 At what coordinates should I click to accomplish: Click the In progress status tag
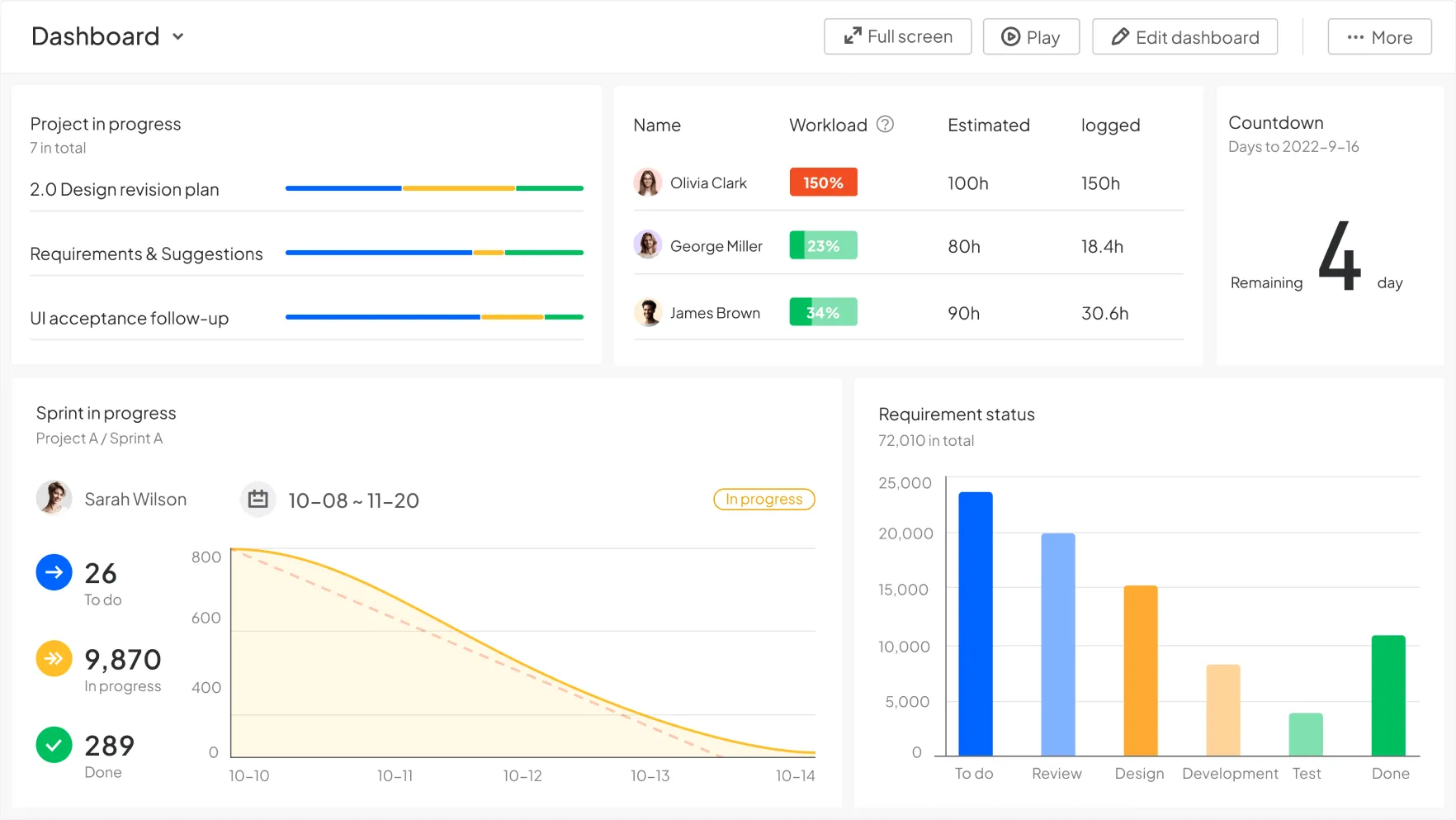click(764, 500)
